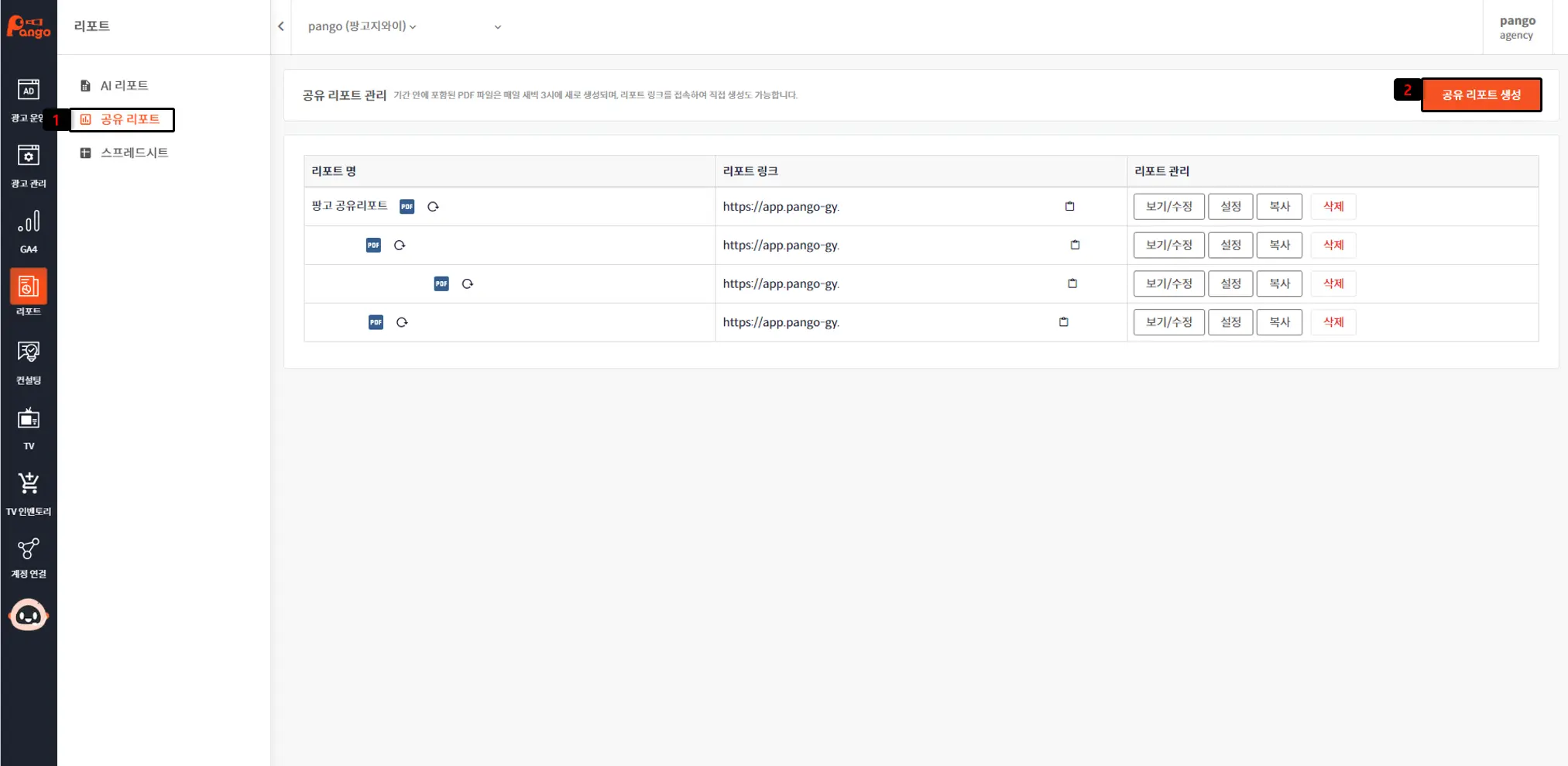The height and width of the screenshot is (766, 1568).
Task: Open the TV 인벤토리 cart icon
Action: (29, 493)
